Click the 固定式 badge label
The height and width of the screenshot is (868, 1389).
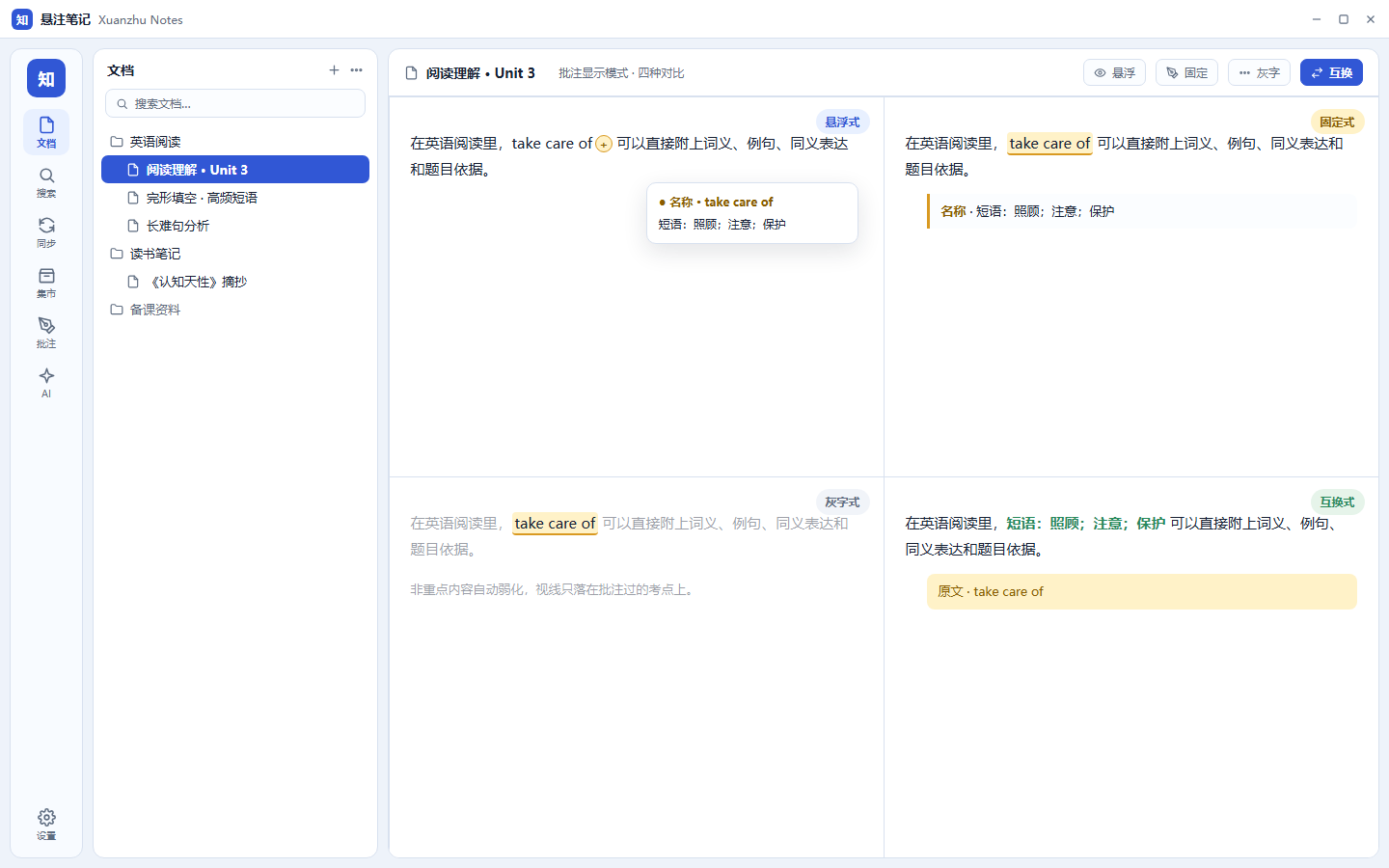tap(1337, 122)
